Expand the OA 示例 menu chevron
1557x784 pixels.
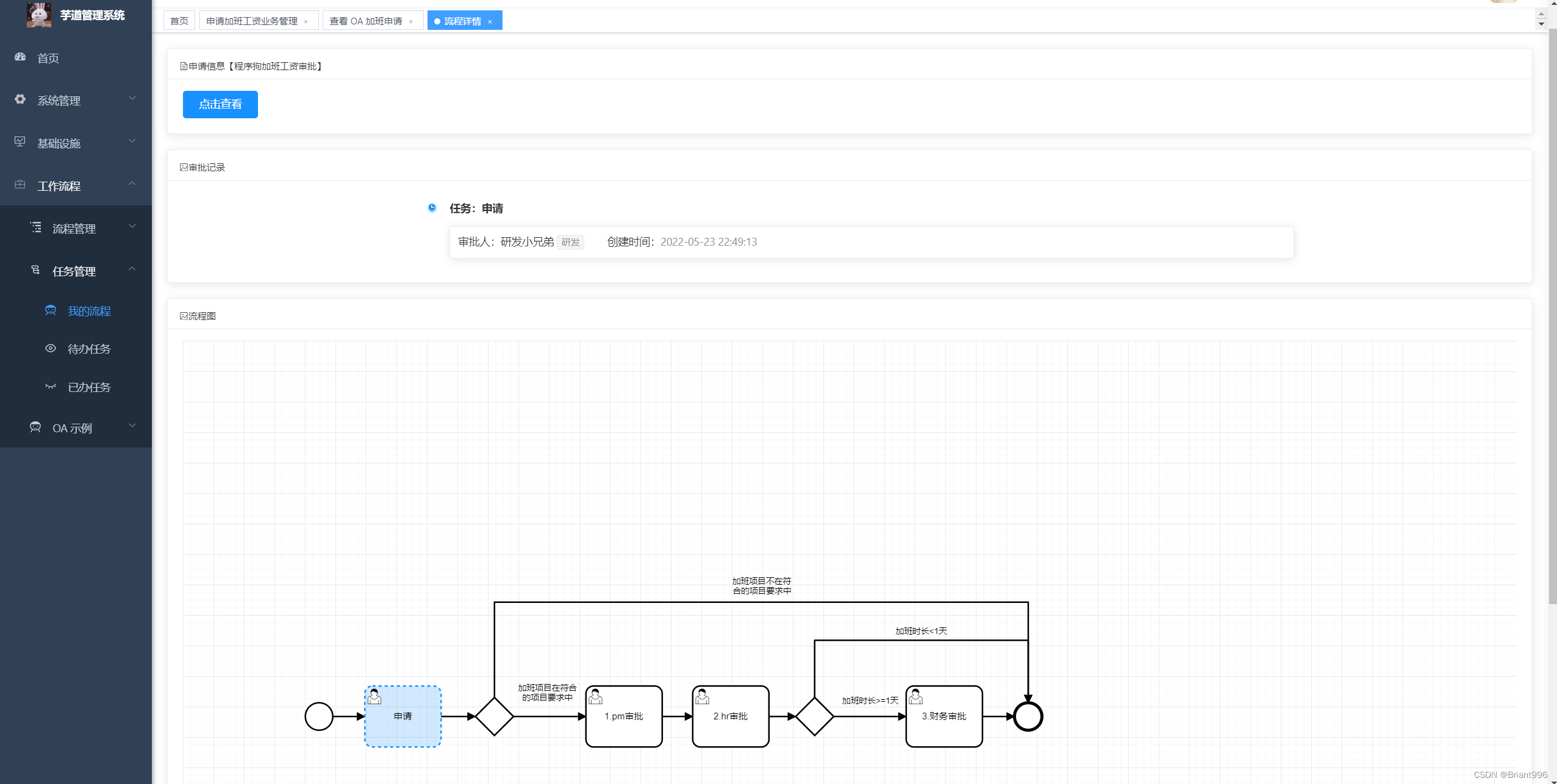point(132,426)
